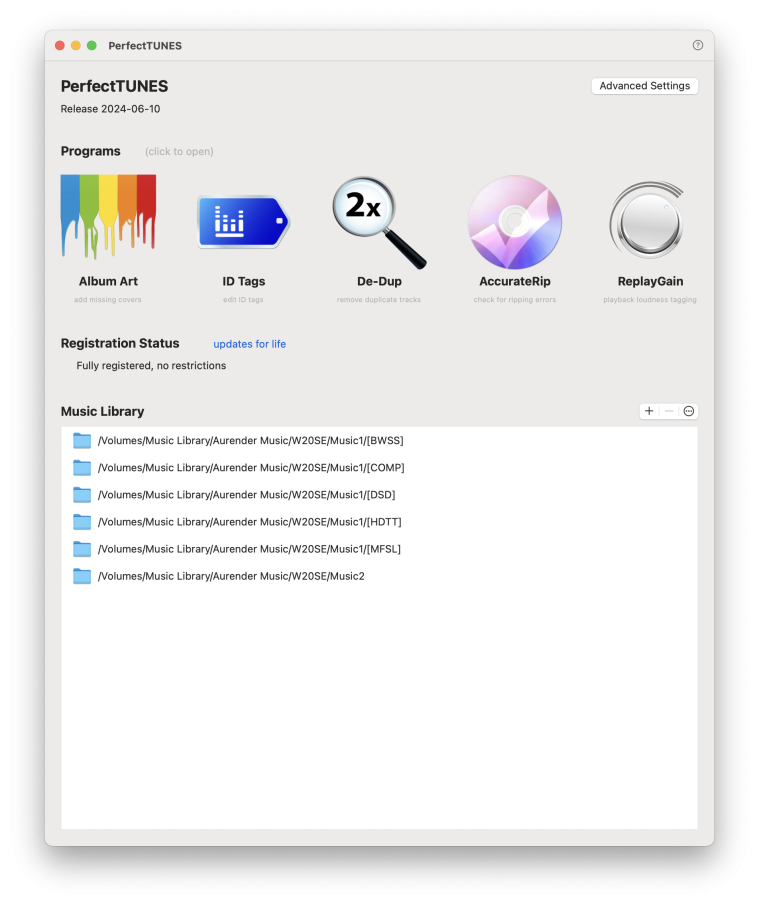Launch the ID Tags blue tag icon
759x905 pixels.
click(243, 222)
